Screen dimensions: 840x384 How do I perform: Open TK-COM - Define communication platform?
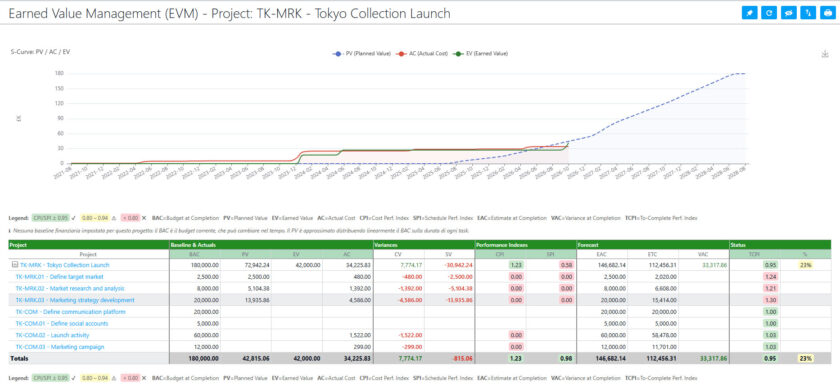(x=71, y=312)
